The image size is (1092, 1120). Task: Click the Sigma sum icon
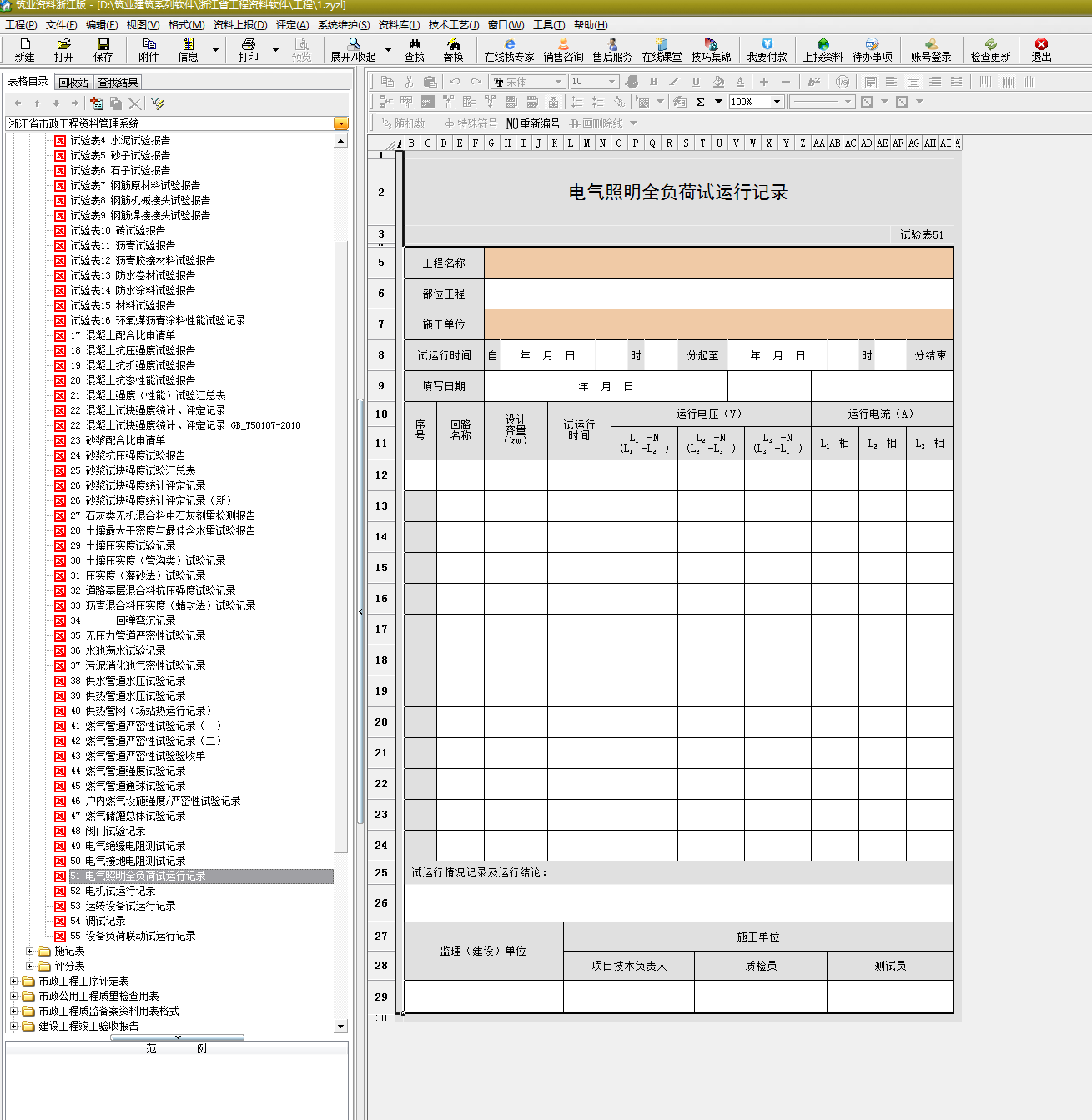pyautogui.click(x=700, y=102)
